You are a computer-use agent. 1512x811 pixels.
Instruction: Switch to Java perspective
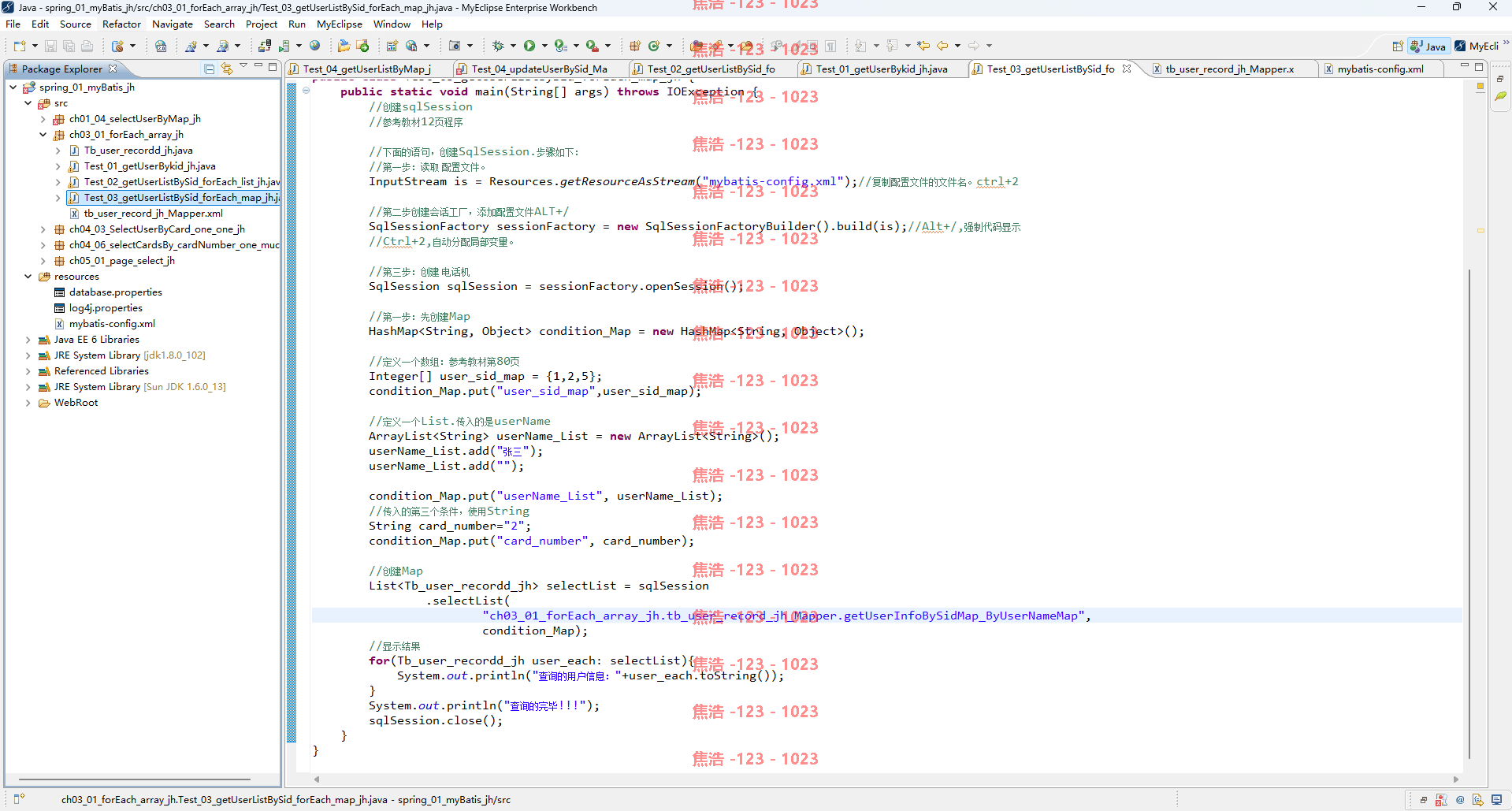point(1428,47)
